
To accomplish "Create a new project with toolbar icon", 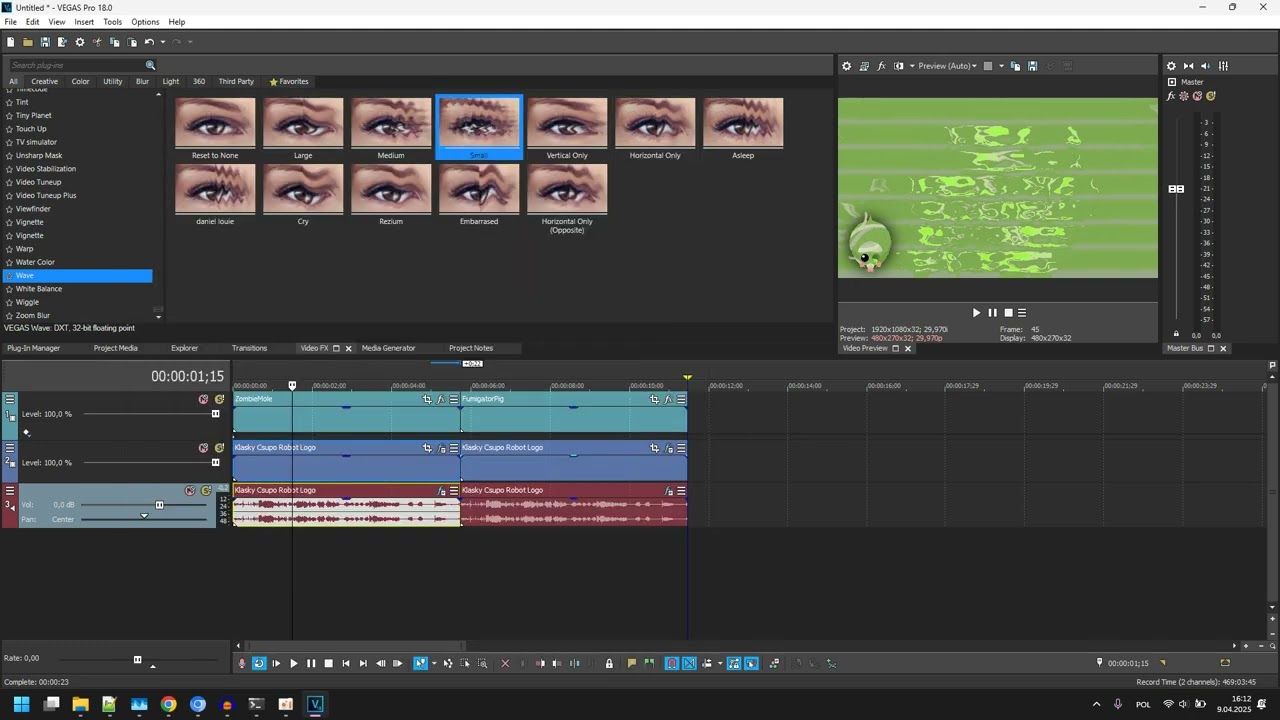I will click(10, 42).
